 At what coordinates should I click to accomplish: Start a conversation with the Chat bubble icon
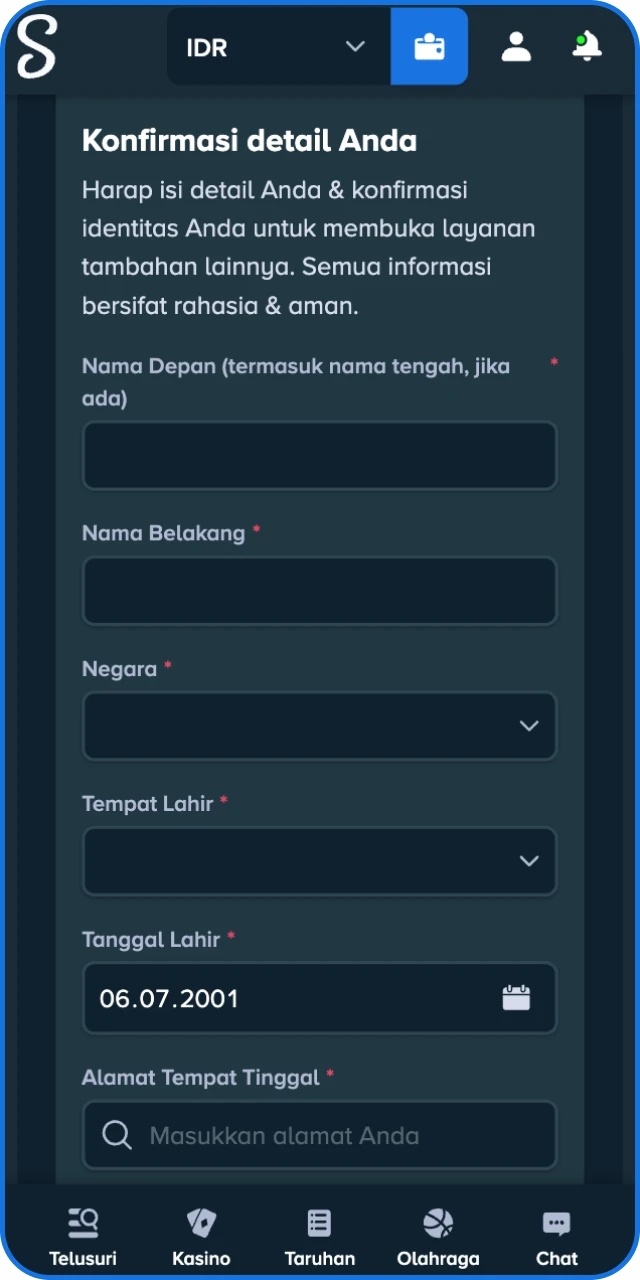(x=556, y=1220)
